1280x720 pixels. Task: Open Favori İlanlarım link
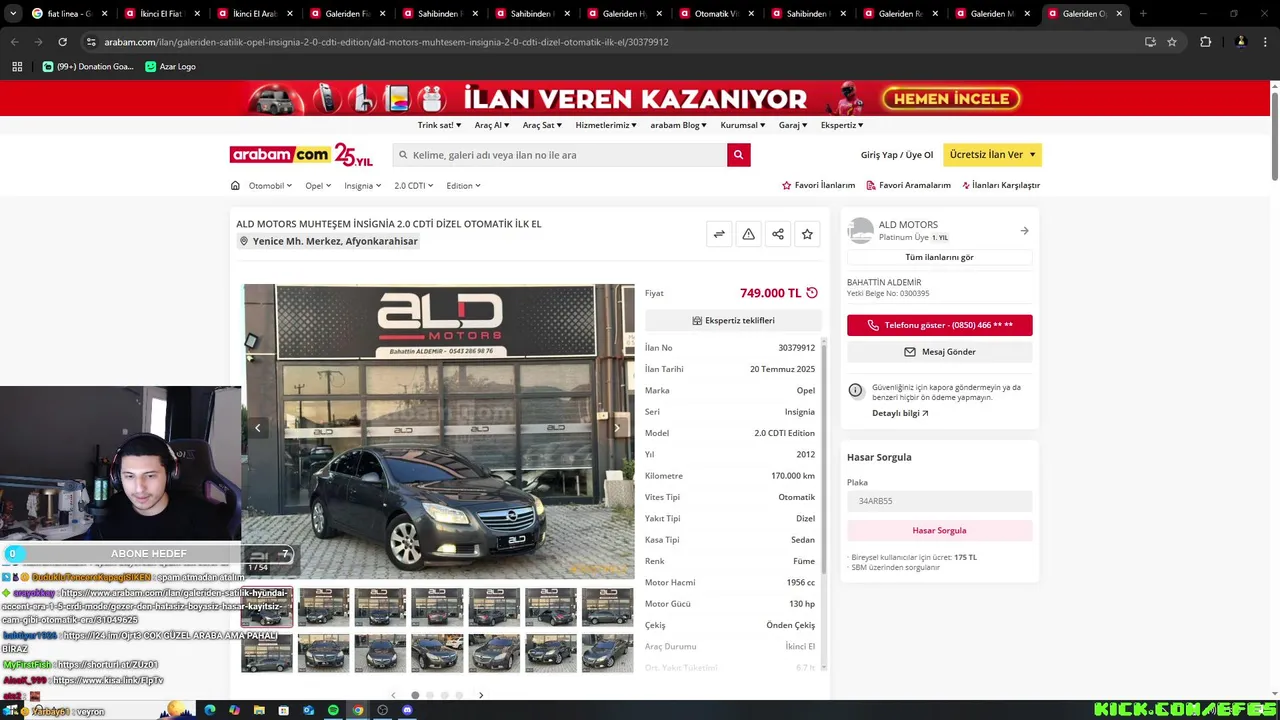(818, 185)
